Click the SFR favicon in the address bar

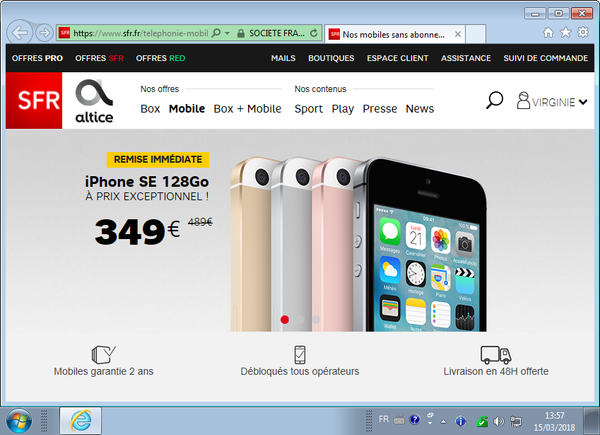(x=65, y=33)
